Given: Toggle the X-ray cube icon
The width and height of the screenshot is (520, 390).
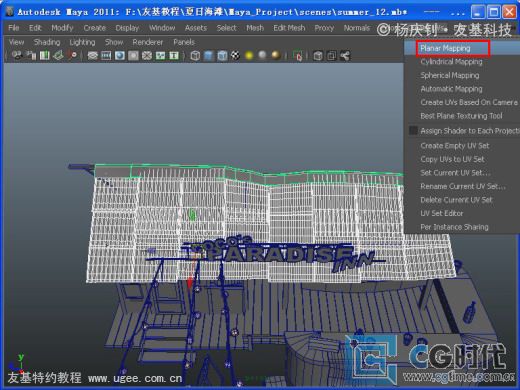Looking at the screenshot, I should coord(318,56).
